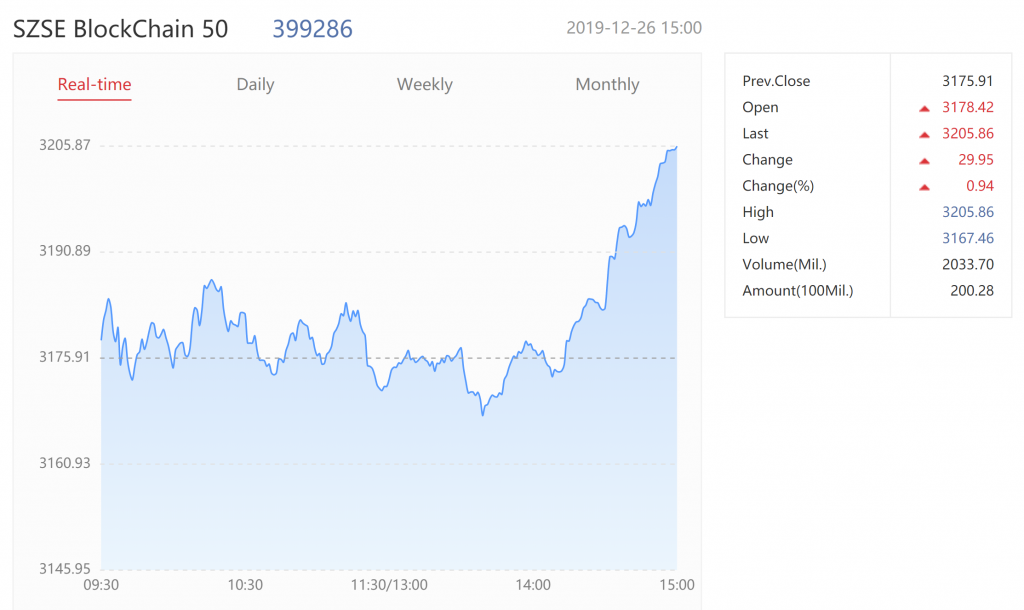Screen dimensions: 1024x610
Task: Click the 11:30/13:00 time axis label
Action: coord(389,585)
